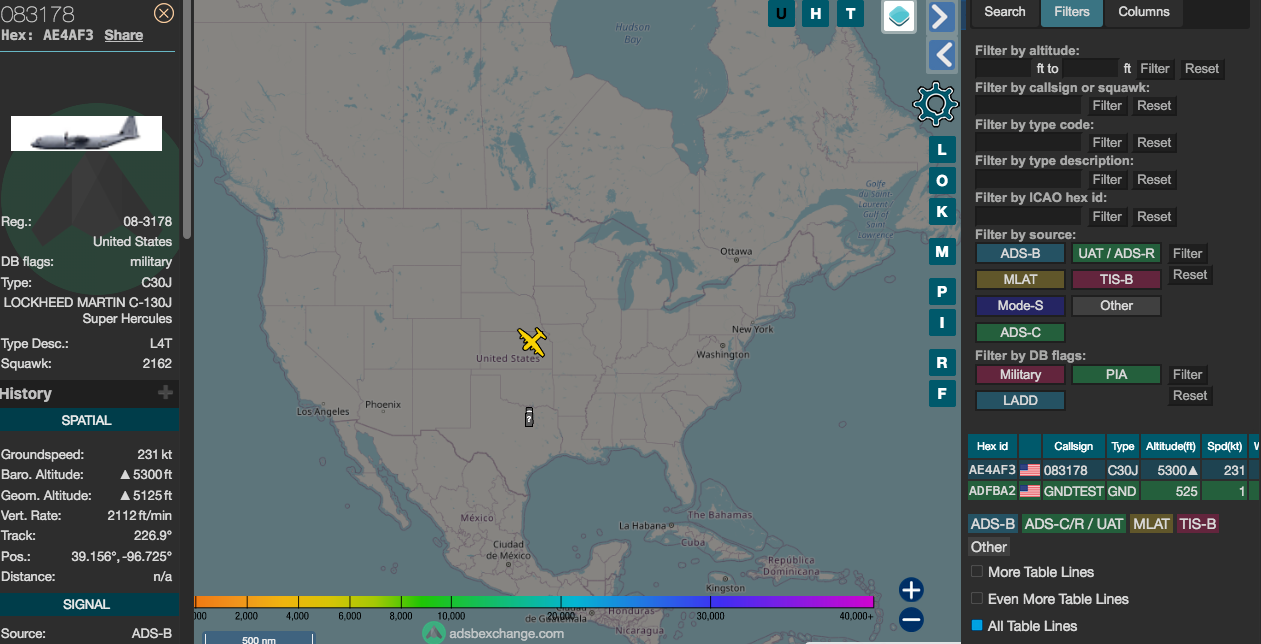Sort table by Altitude(ft) column header

pyautogui.click(x=1170, y=446)
